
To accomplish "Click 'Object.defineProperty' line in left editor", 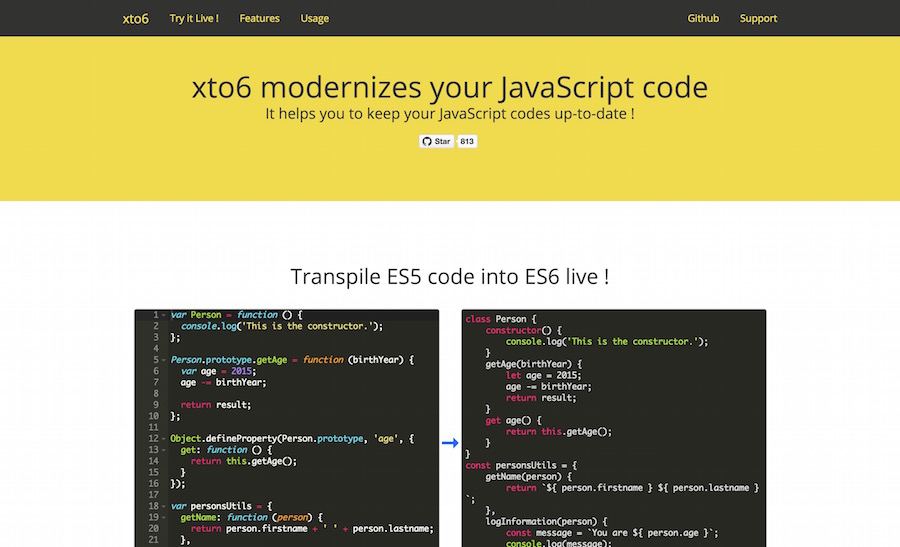I will point(292,439).
